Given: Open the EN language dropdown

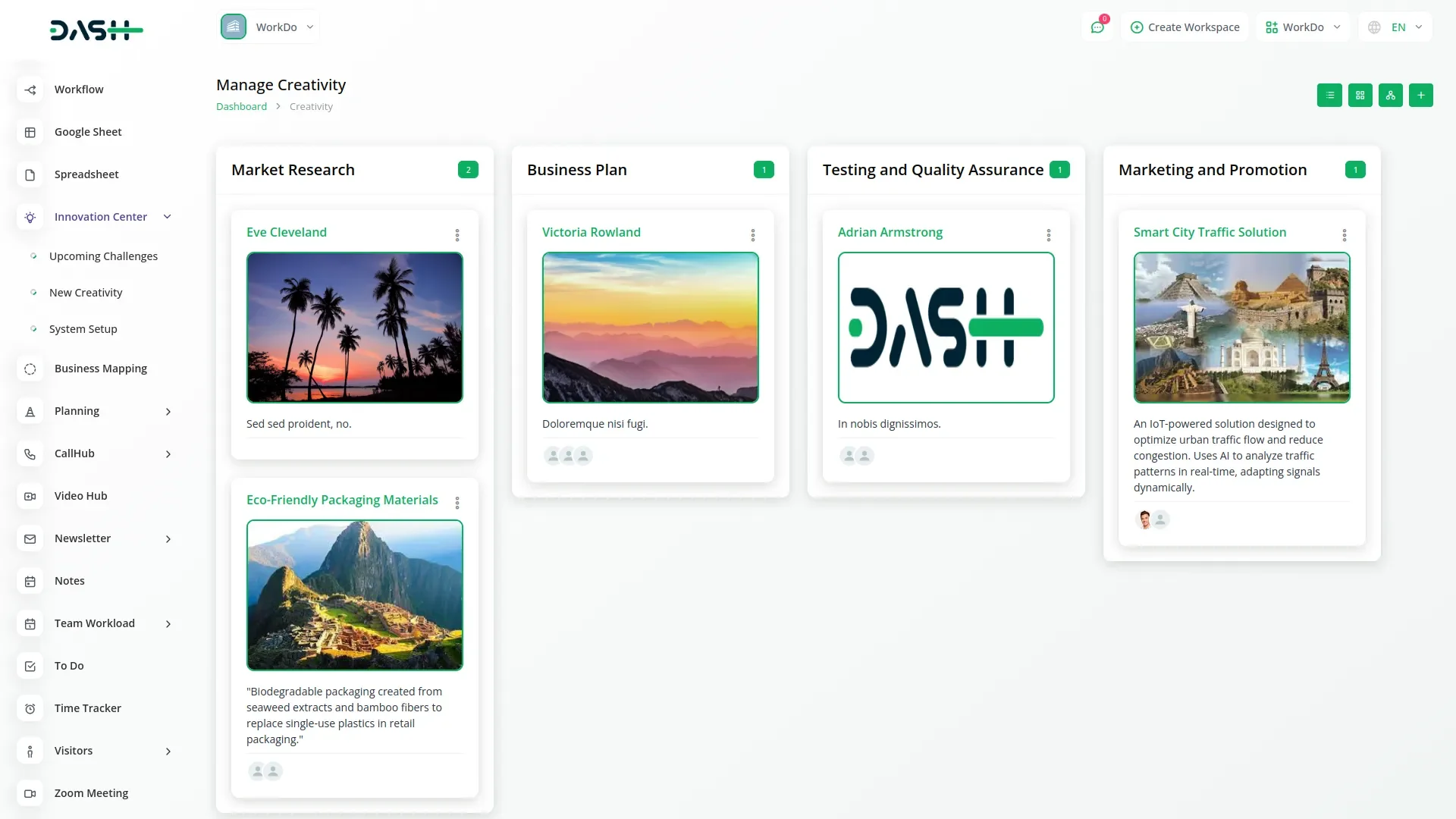Looking at the screenshot, I should tap(1396, 27).
